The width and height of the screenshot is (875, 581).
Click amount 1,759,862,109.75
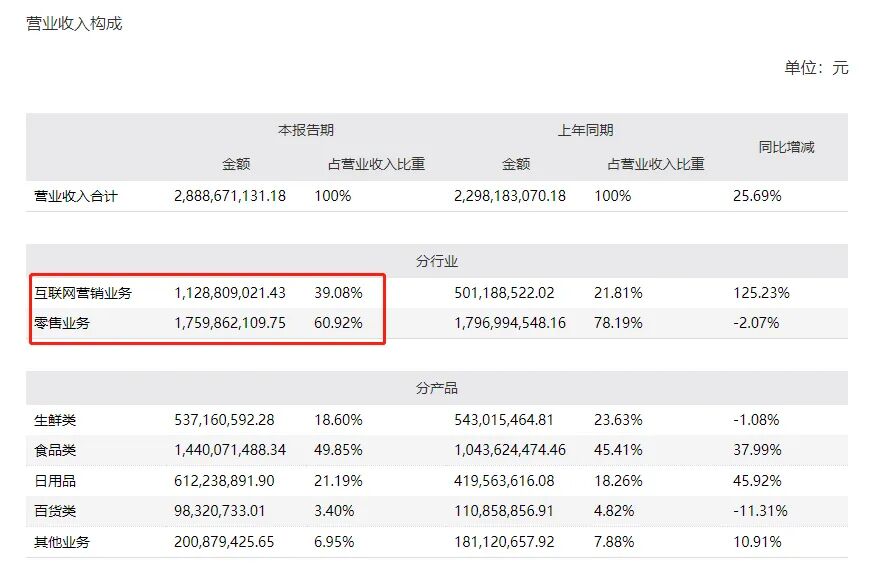pyautogui.click(x=230, y=323)
